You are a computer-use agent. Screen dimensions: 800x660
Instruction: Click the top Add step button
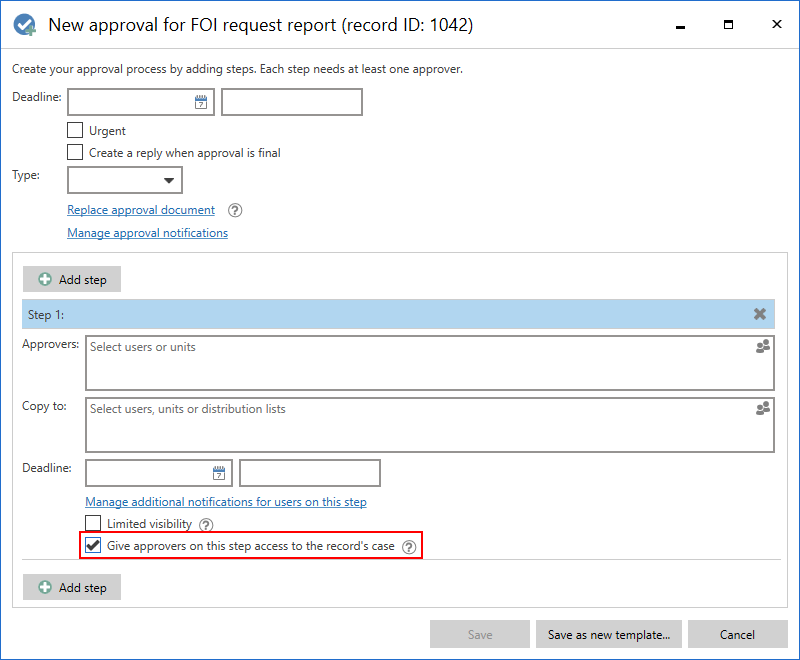pos(72,279)
